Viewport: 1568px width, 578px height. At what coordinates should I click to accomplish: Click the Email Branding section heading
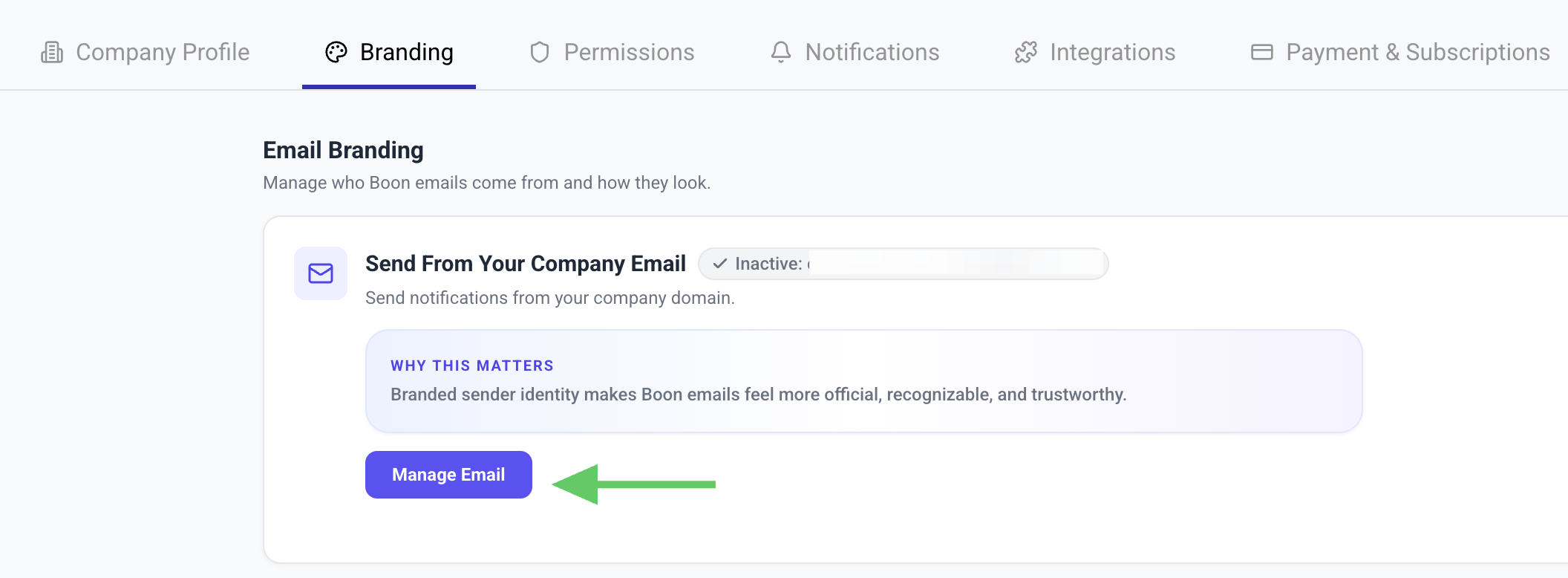tap(343, 150)
